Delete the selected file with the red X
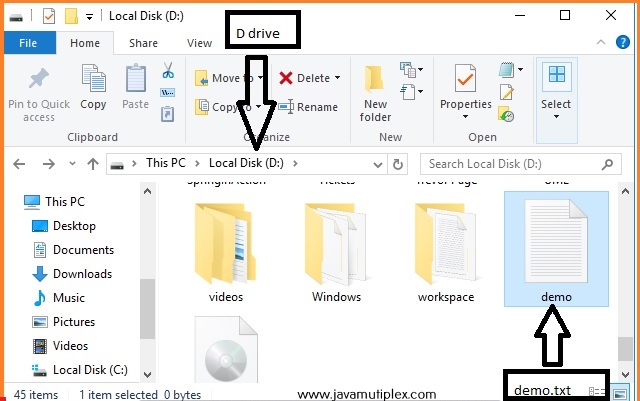Viewport: 640px width, 401px height. tap(286, 78)
